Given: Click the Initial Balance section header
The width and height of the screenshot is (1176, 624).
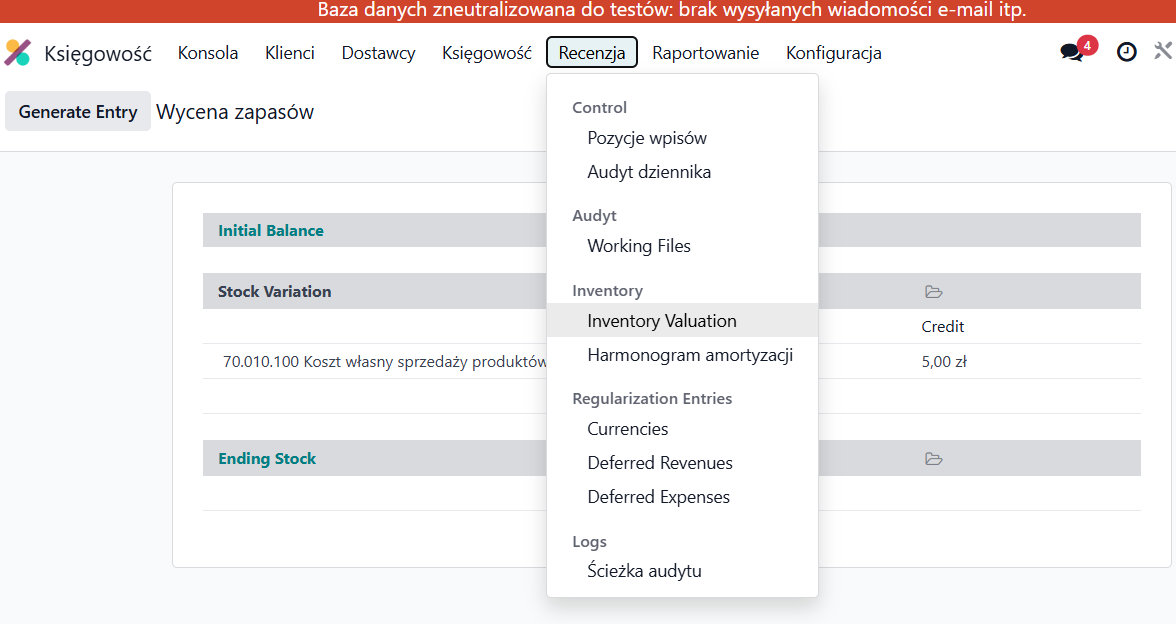Looking at the screenshot, I should [x=271, y=230].
